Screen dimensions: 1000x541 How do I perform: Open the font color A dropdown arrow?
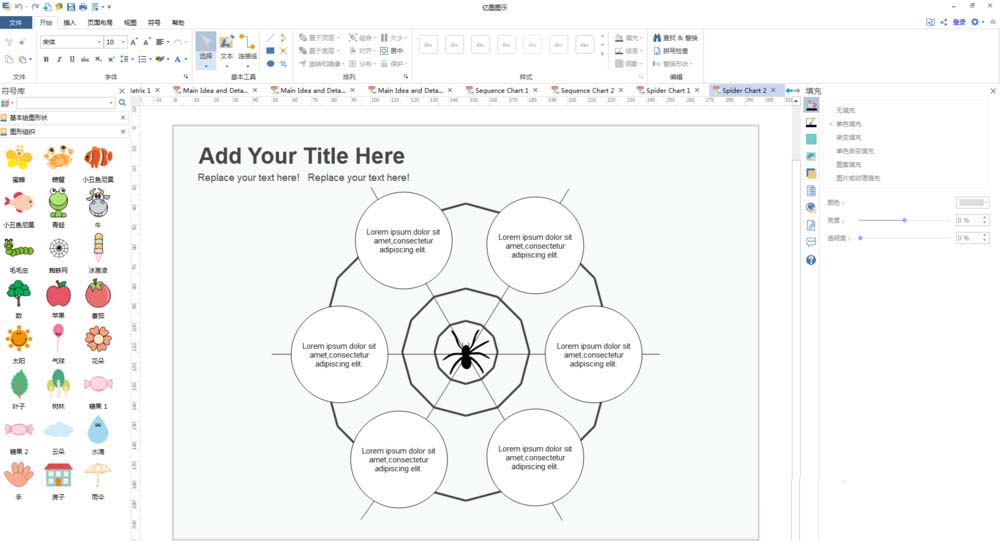[x=186, y=59]
